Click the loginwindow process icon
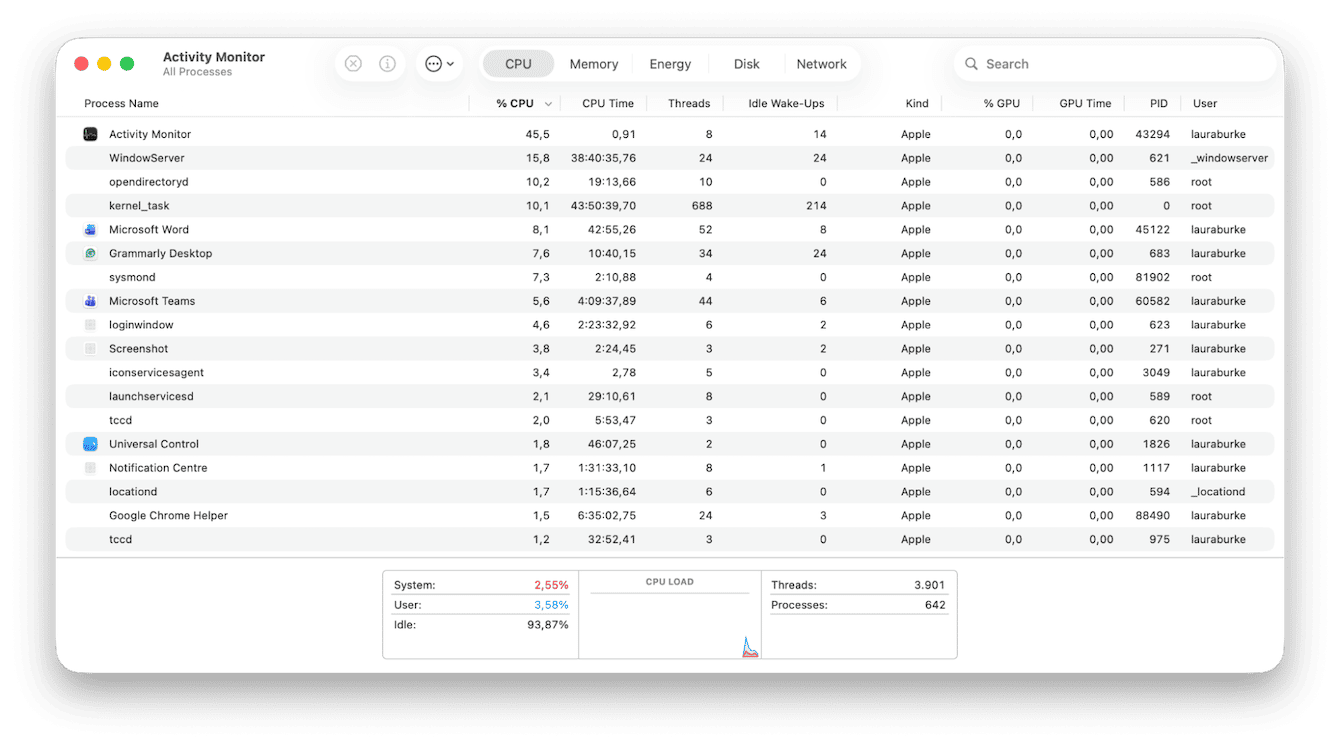 coord(90,324)
